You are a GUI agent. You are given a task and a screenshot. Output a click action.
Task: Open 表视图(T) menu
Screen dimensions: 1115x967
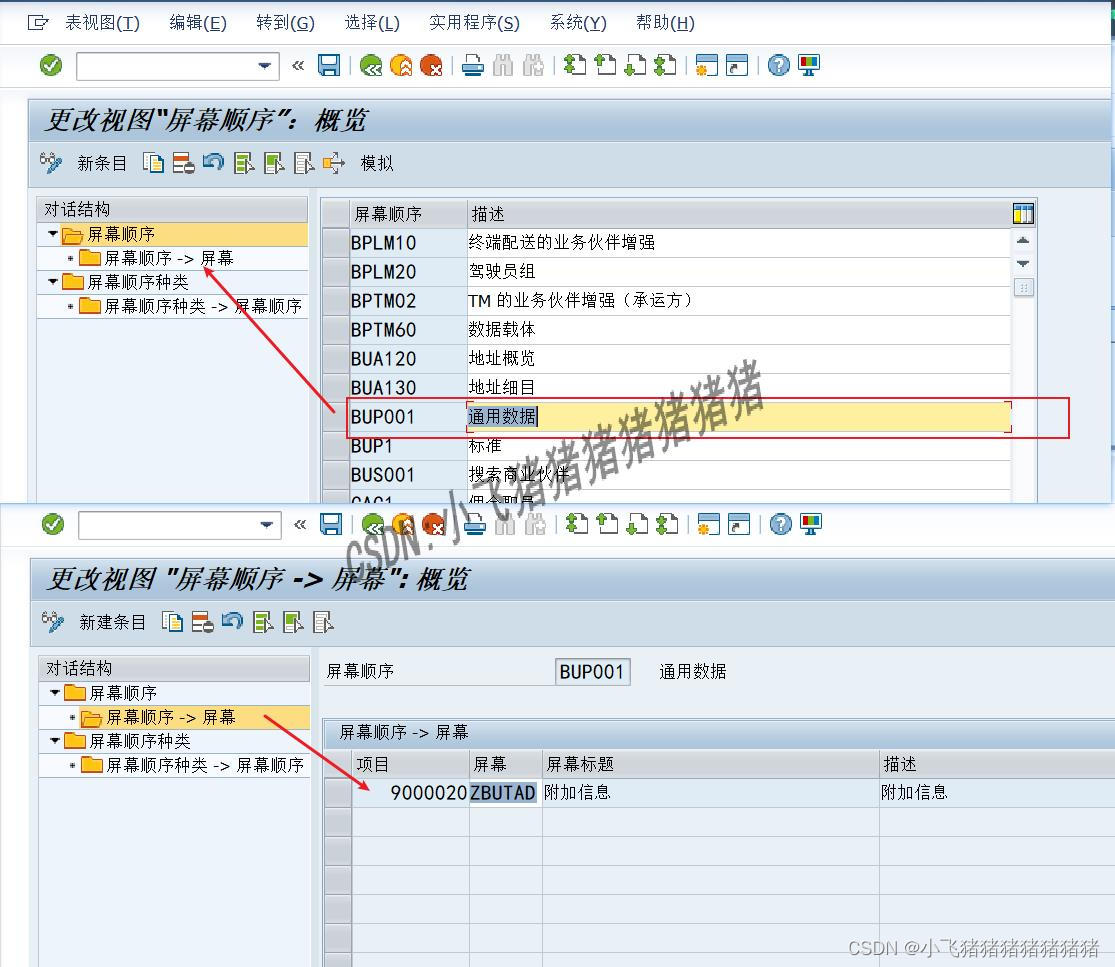point(102,23)
